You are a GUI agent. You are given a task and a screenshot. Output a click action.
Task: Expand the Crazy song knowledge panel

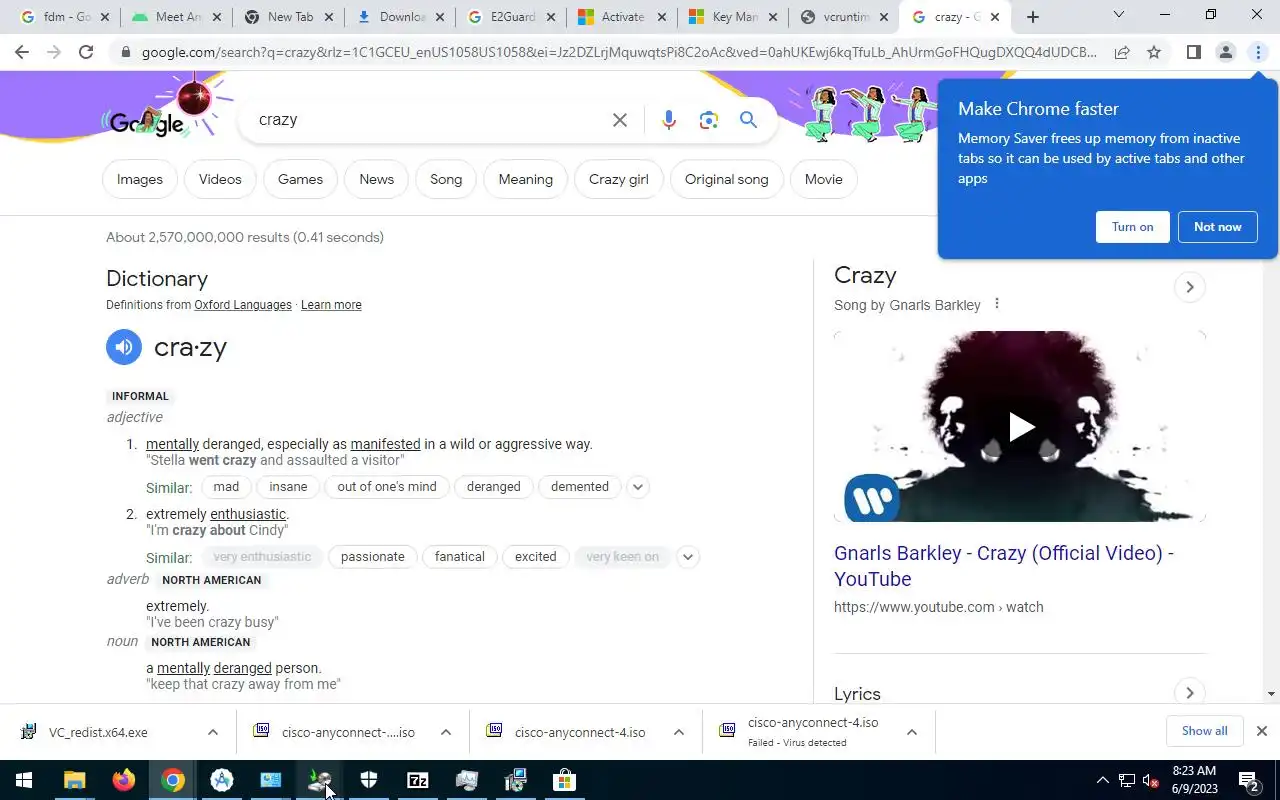click(1189, 287)
